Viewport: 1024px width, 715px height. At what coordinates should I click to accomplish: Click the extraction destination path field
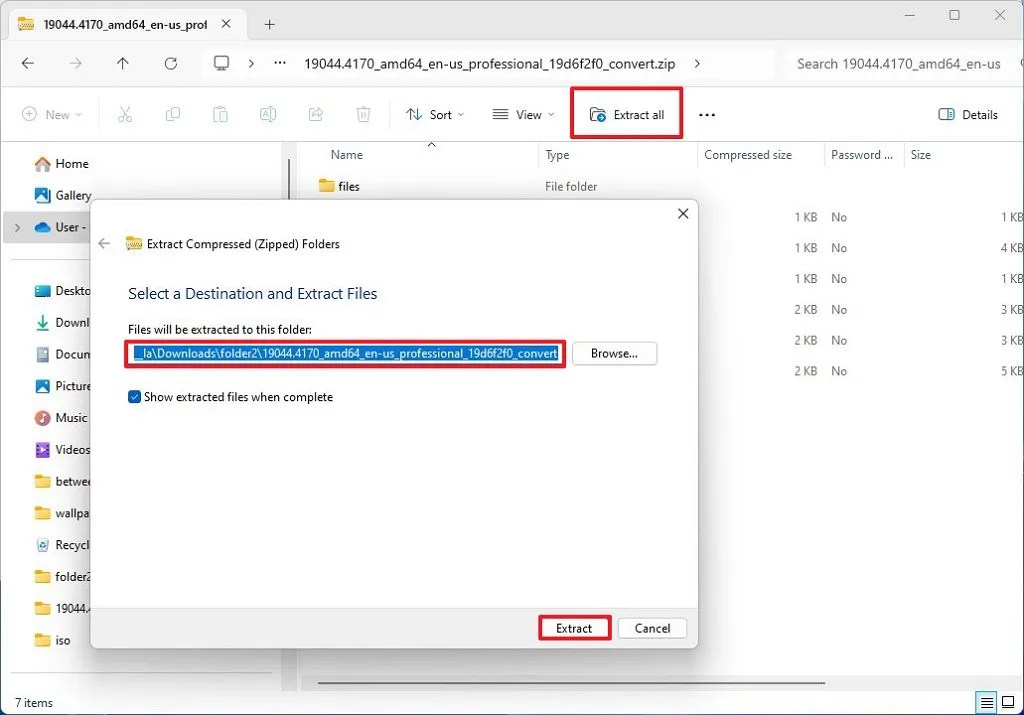[x=344, y=353]
